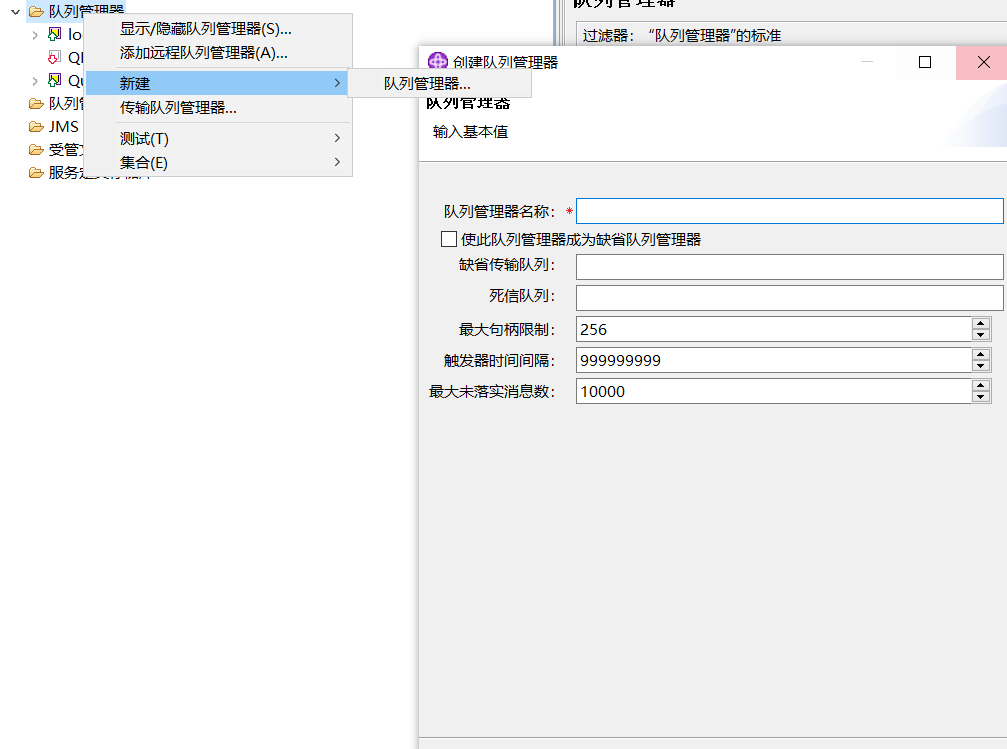Open the 集合(E) menu entry
This screenshot has width=1007, height=749.
tap(218, 163)
